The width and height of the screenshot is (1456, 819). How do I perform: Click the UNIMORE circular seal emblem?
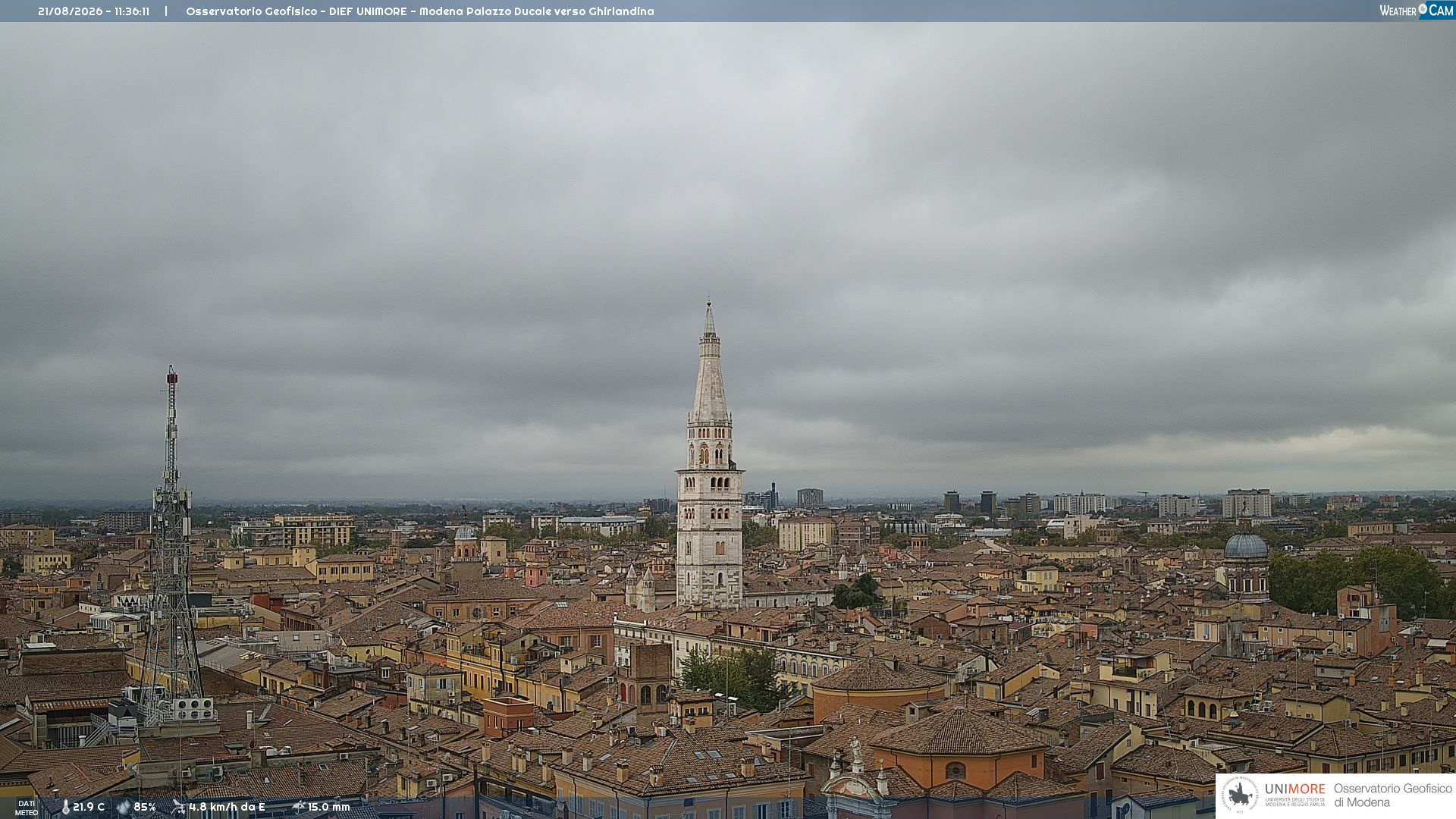[1240, 795]
